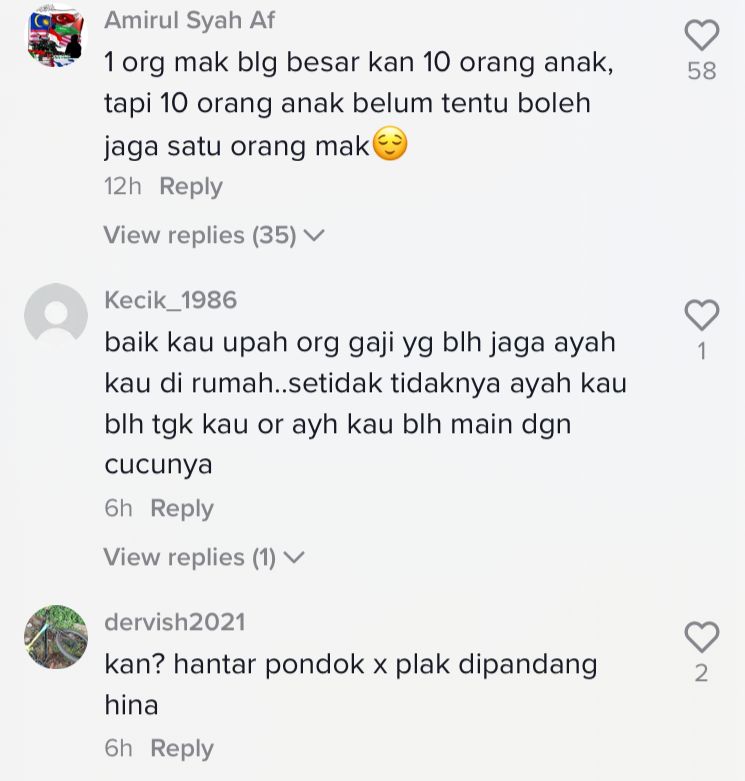Reply to Kecik_1986's comment
This screenshot has width=745, height=781.
182,509
